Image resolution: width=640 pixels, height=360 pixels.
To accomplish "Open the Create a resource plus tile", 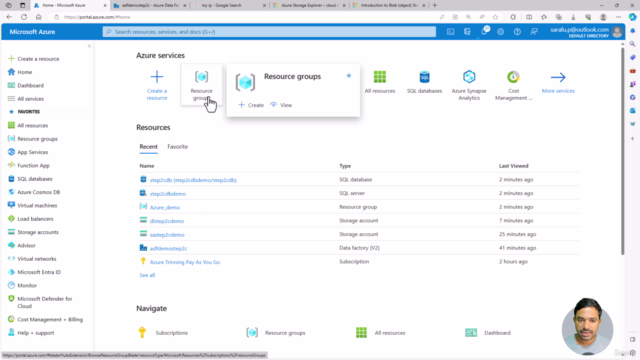I will 157,85.
